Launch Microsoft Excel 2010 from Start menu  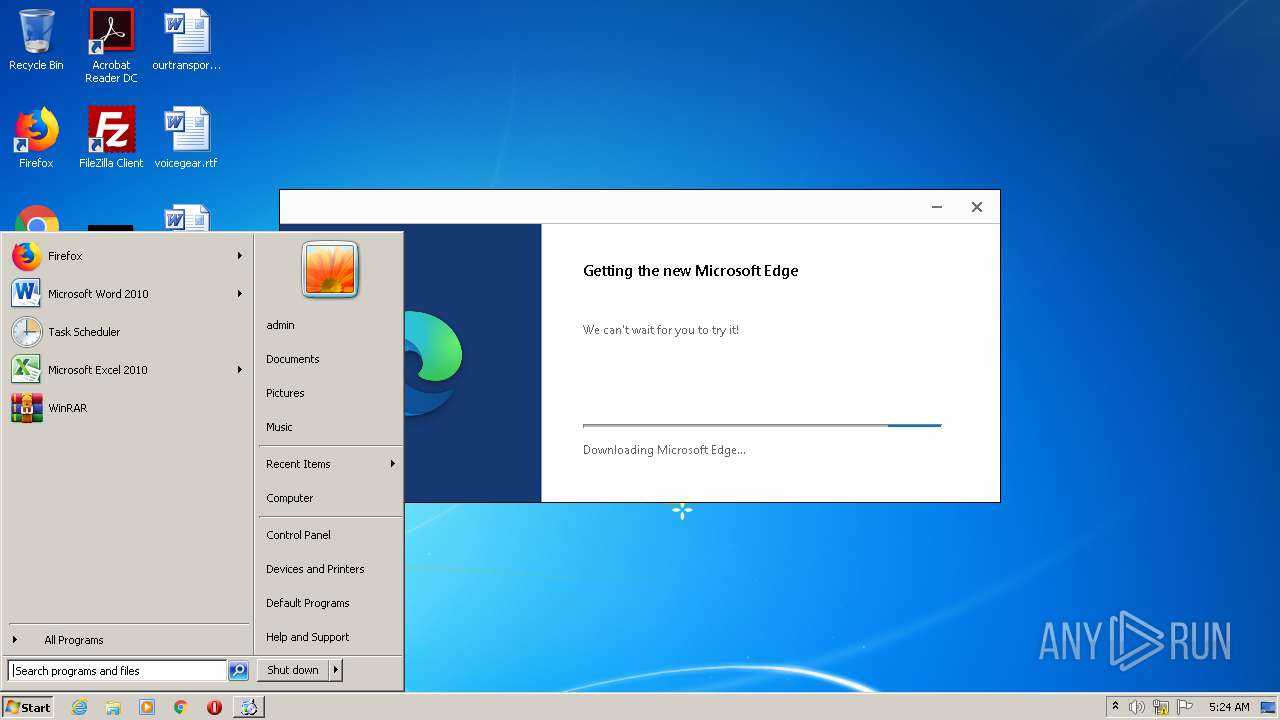(x=127, y=370)
